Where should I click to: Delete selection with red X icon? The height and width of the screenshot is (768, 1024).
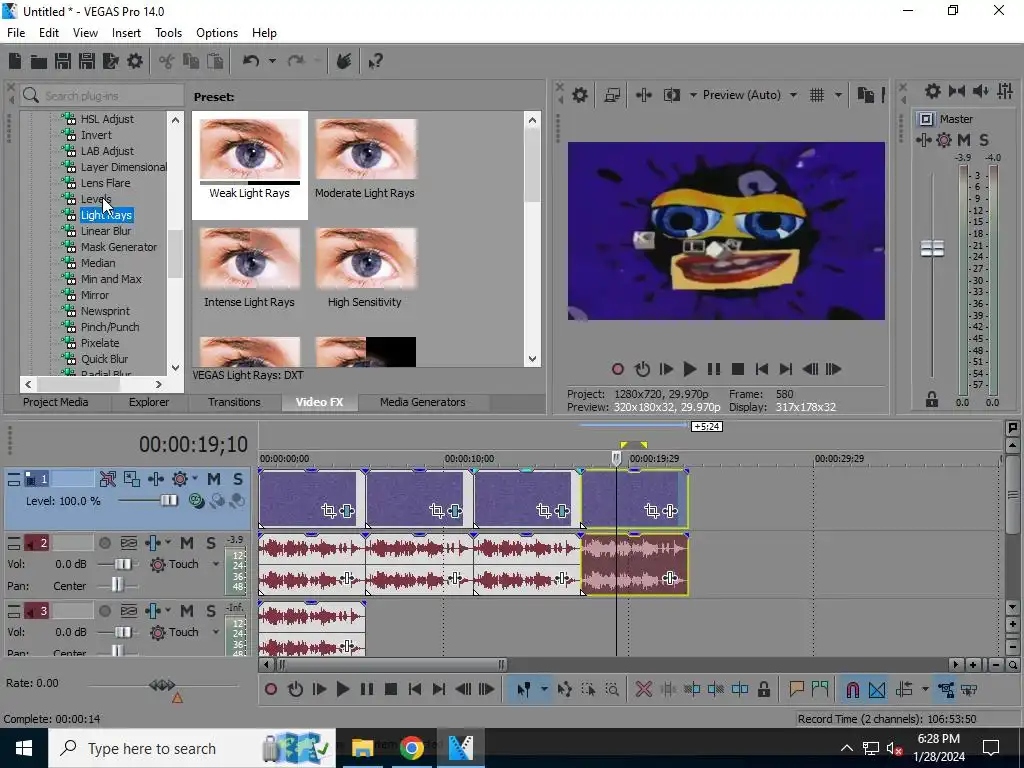coord(643,690)
